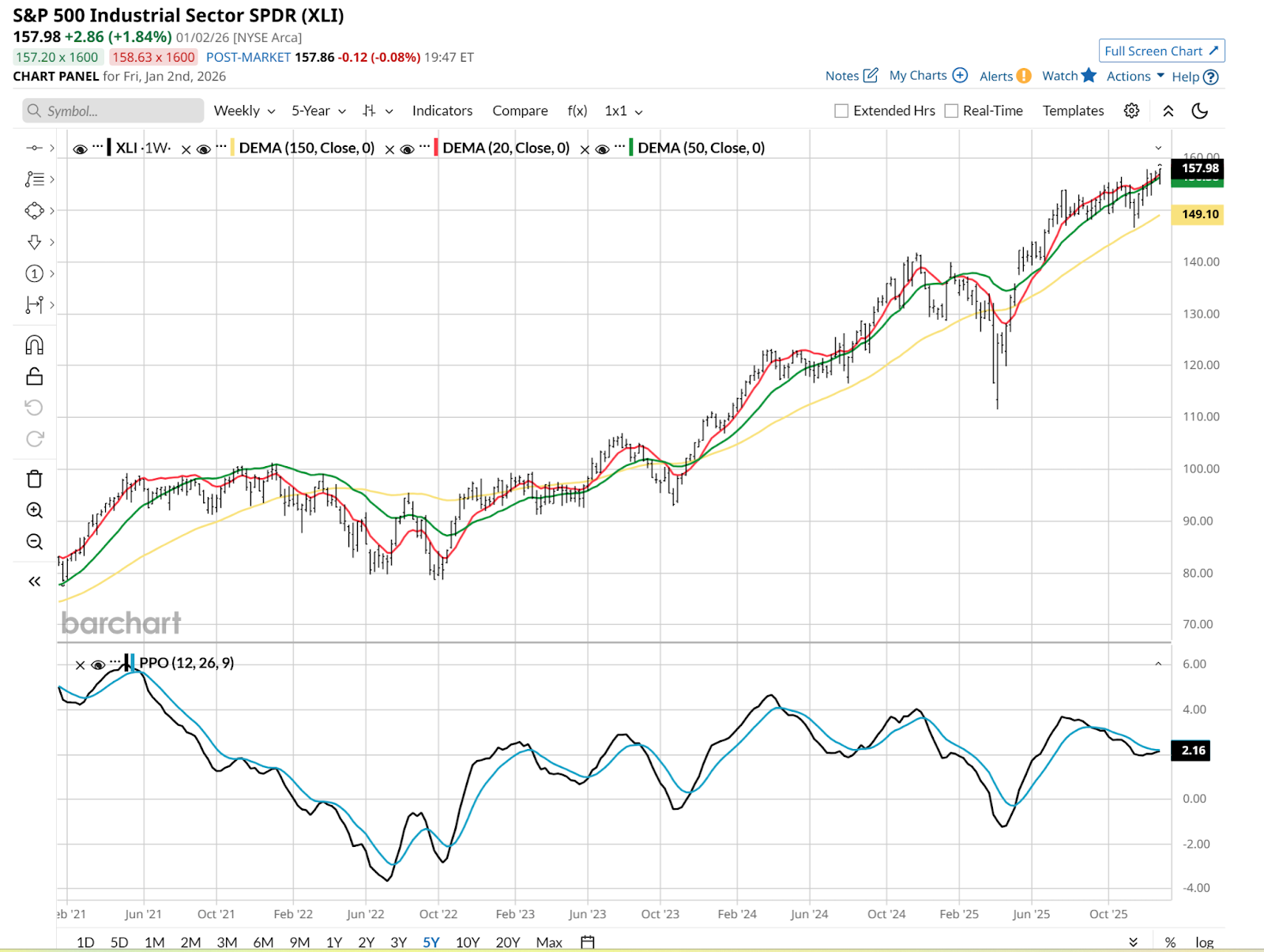Expand the bottom double-chevron menu
Viewport: 1264px width, 952px height.
pyautogui.click(x=1133, y=942)
